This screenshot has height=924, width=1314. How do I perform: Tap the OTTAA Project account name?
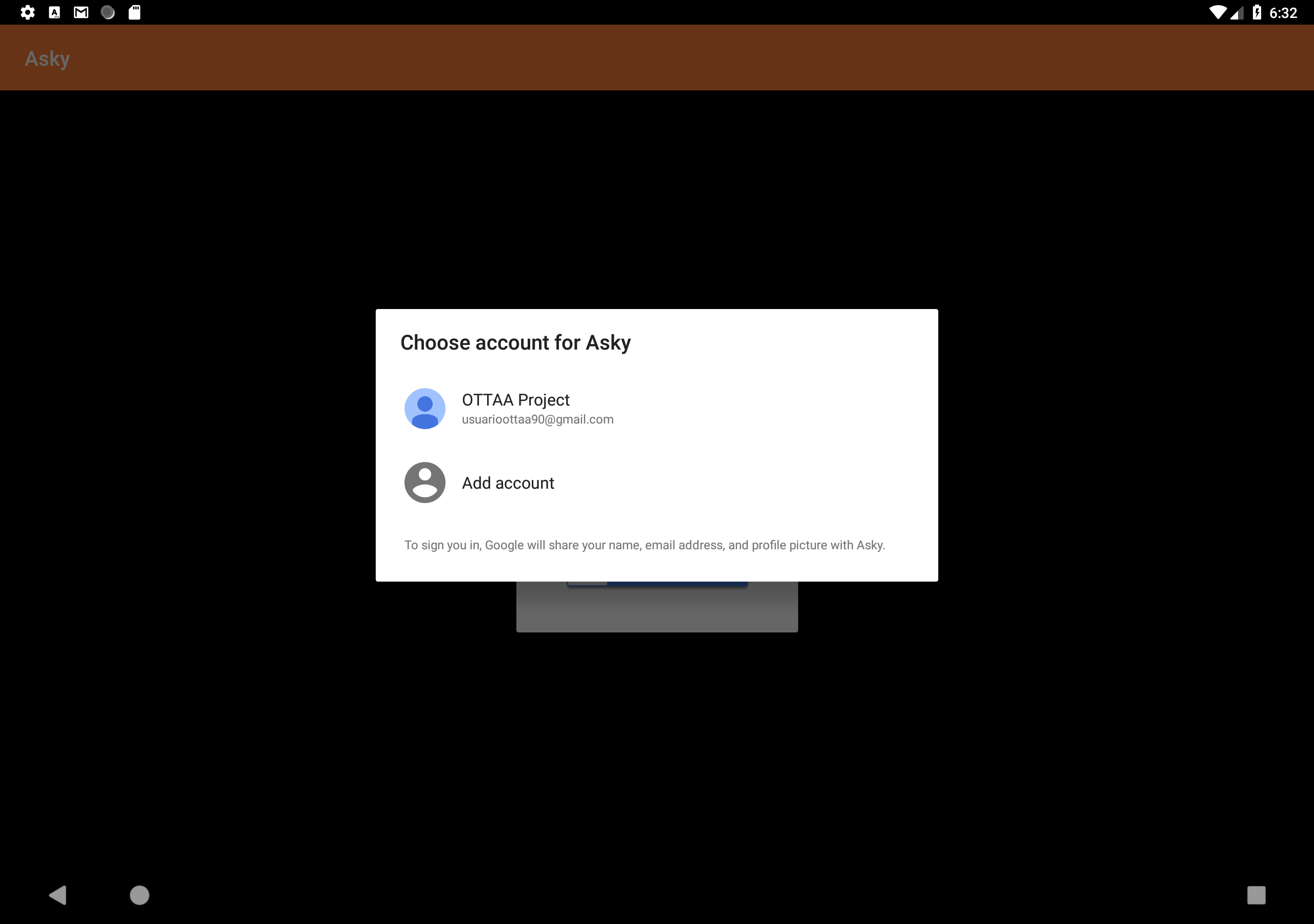point(516,399)
